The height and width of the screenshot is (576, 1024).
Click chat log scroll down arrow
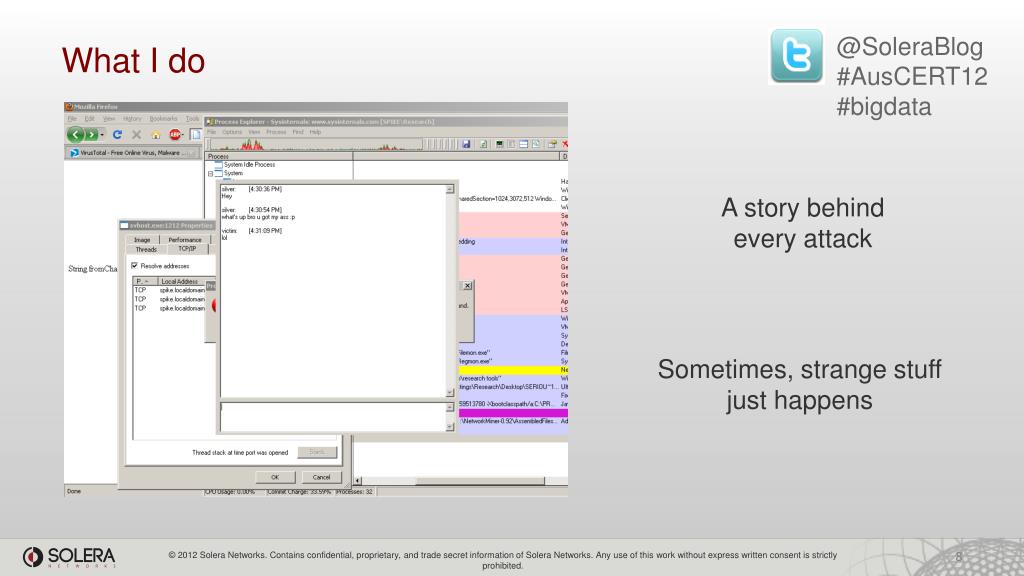450,392
